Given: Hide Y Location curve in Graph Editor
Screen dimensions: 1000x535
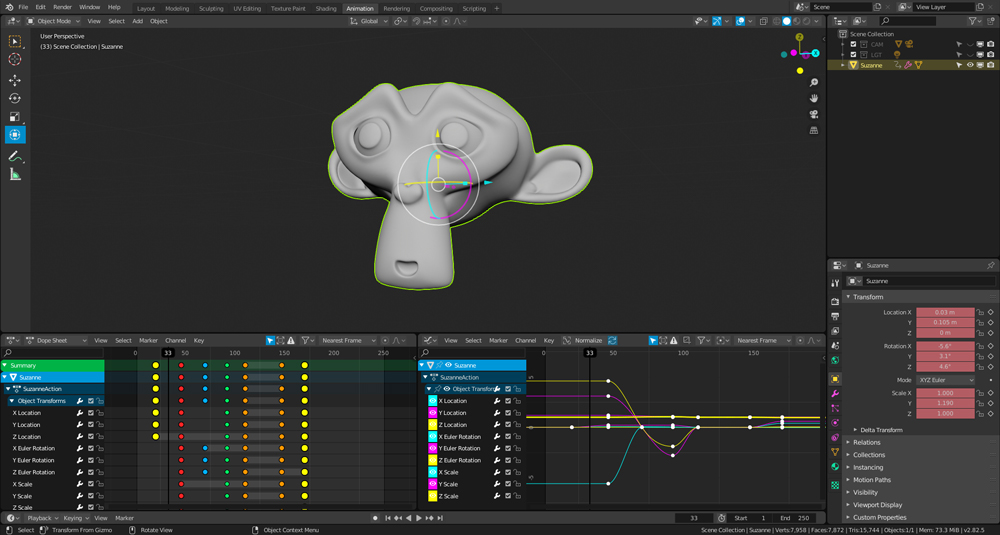Looking at the screenshot, I should pyautogui.click(x=432, y=413).
